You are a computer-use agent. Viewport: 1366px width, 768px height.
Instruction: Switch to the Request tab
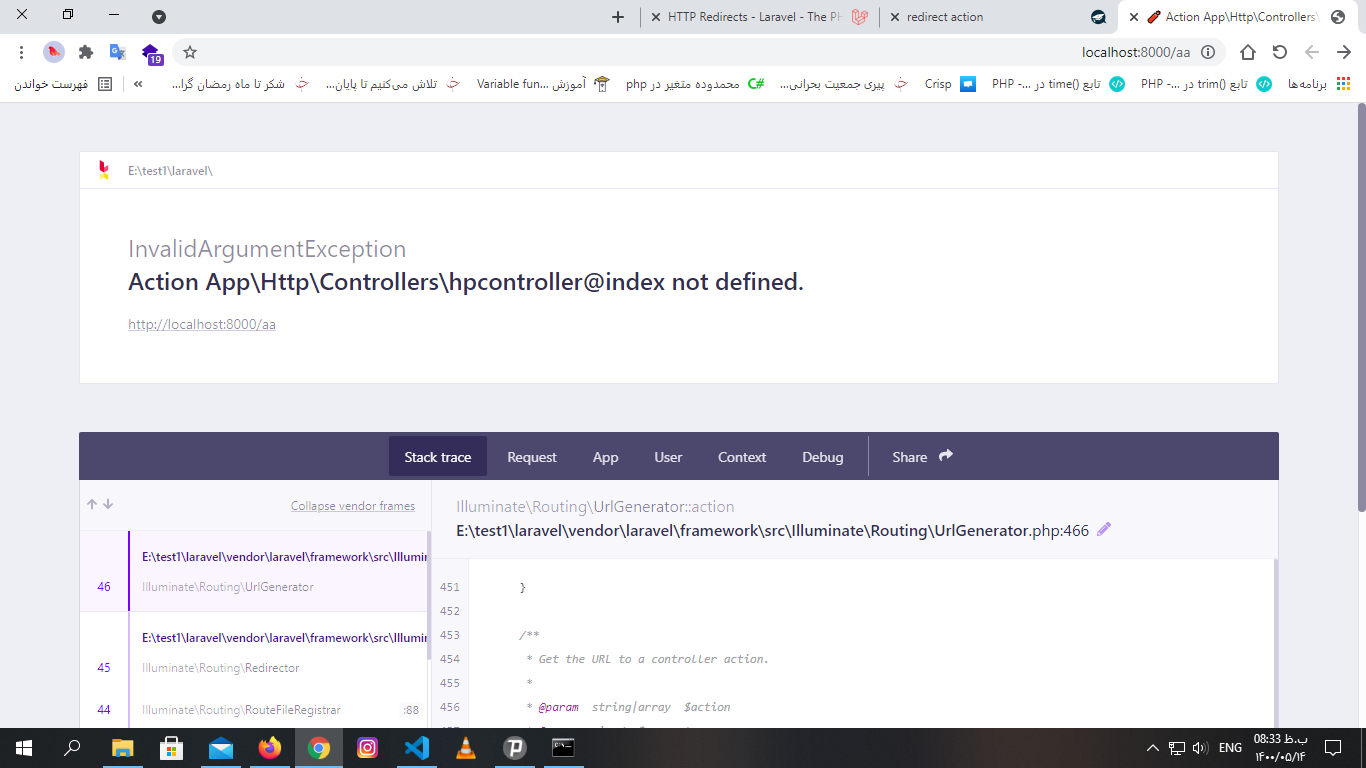[x=531, y=457]
